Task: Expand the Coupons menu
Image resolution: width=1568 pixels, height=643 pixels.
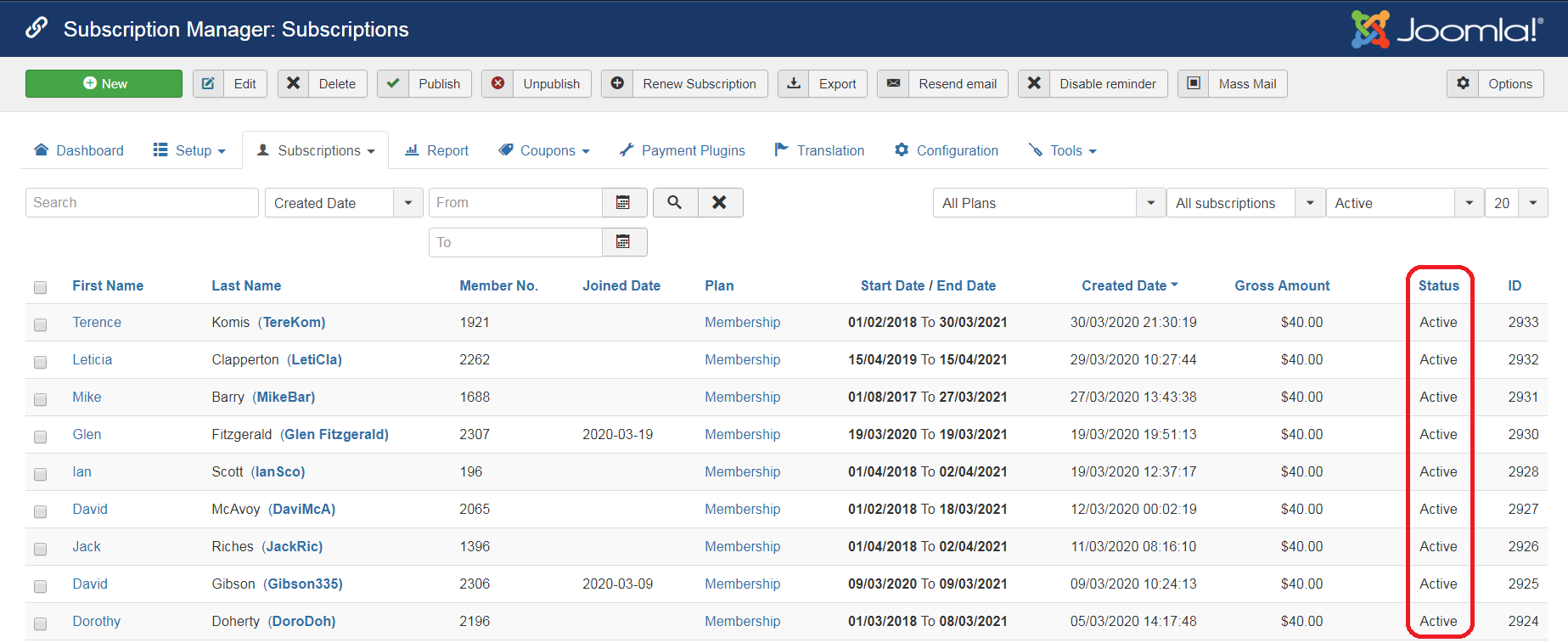Action: [544, 150]
